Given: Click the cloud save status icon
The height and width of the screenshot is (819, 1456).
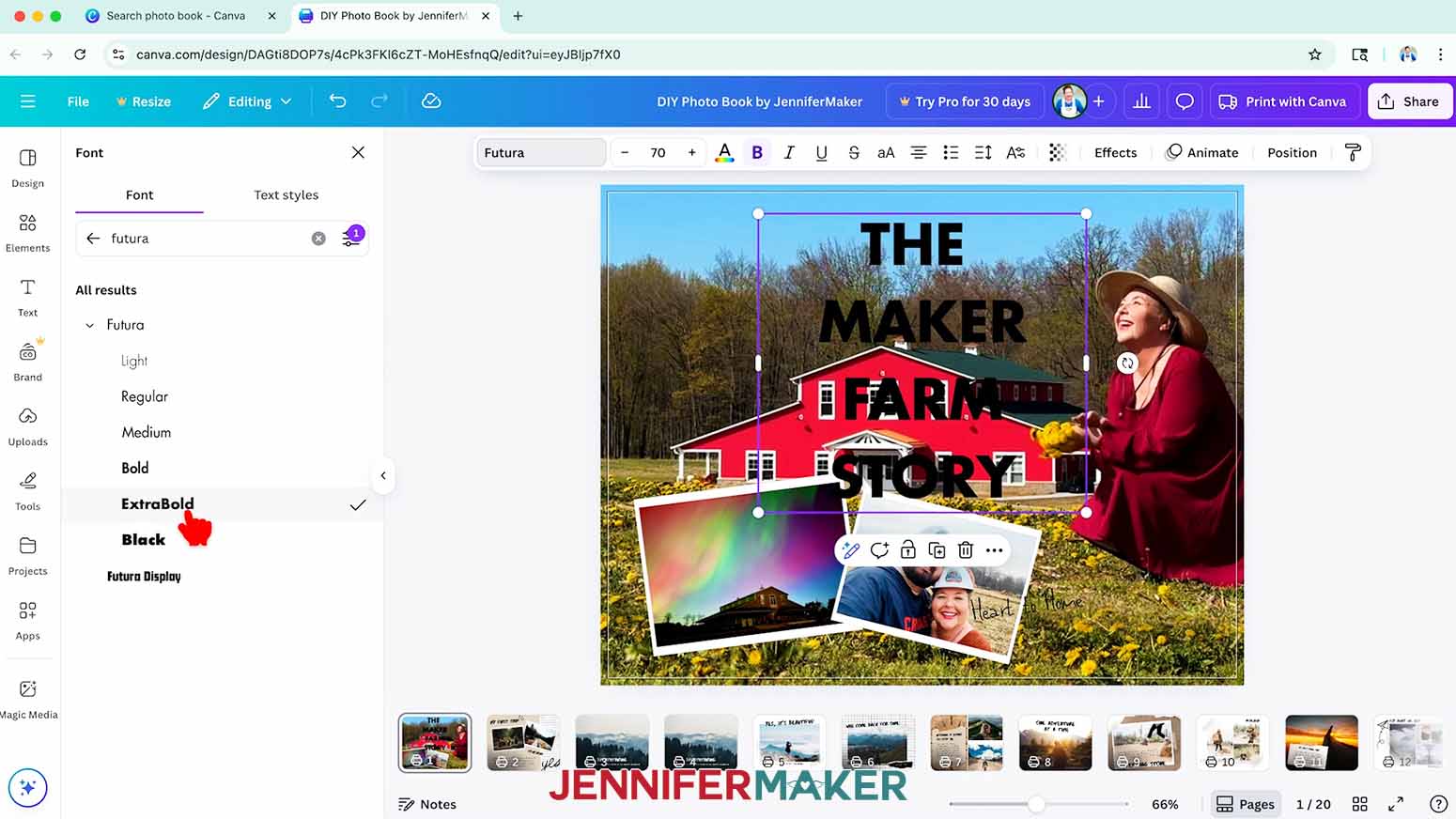Looking at the screenshot, I should coord(431,101).
